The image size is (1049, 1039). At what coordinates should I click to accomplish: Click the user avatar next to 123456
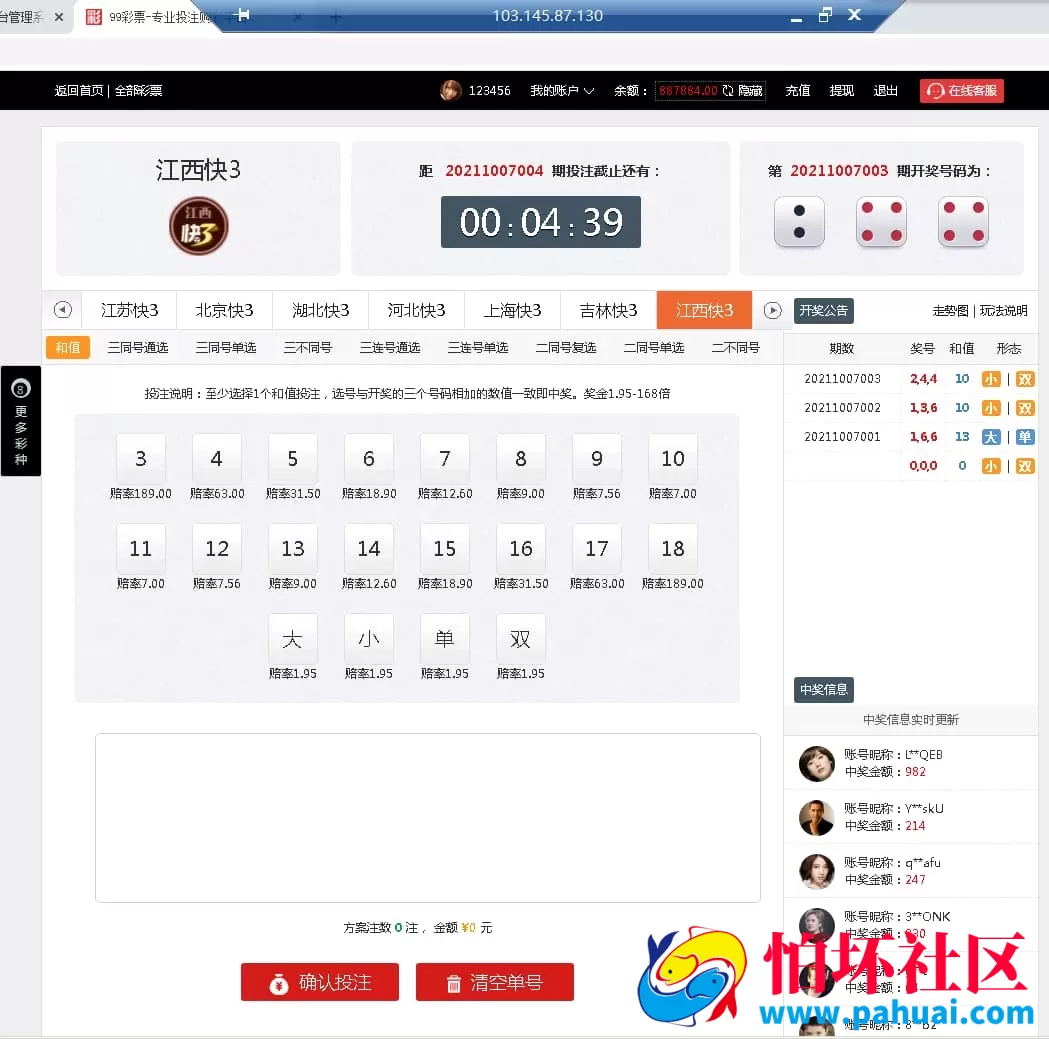click(x=450, y=90)
